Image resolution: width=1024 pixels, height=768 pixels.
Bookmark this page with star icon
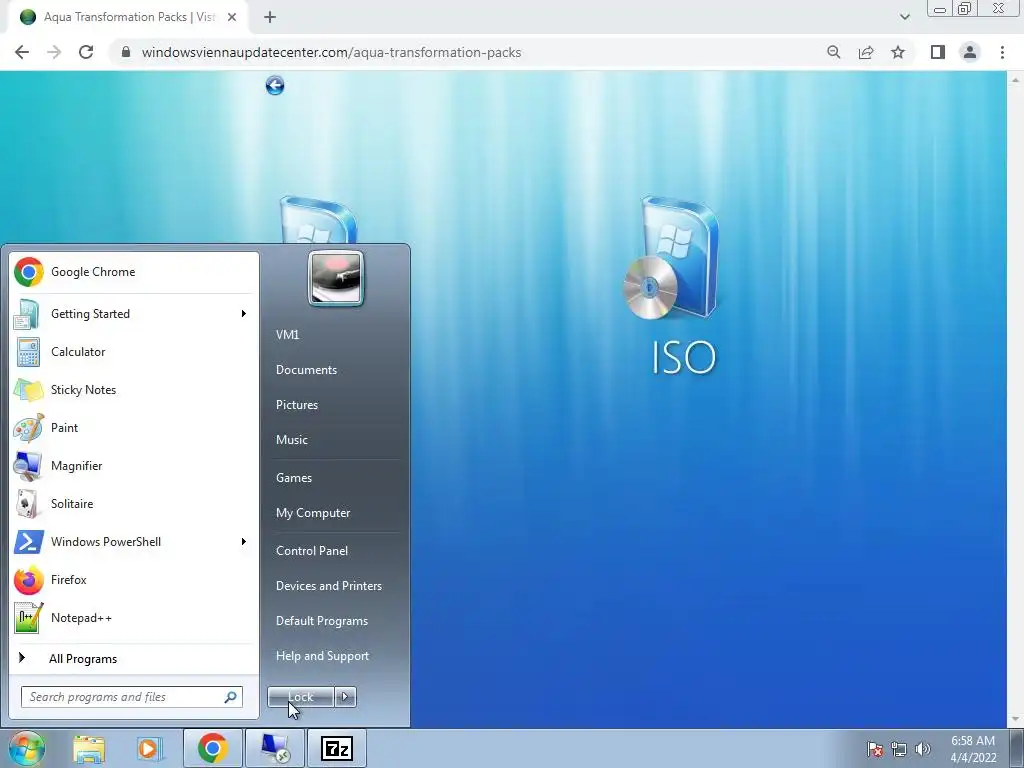tap(898, 52)
